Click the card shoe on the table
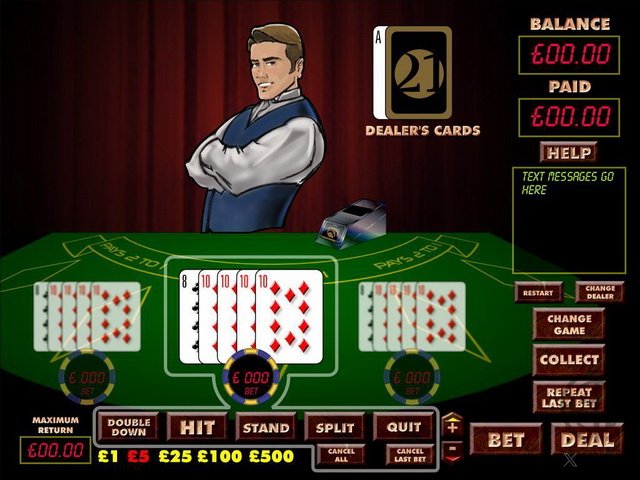The image size is (640, 480). pyautogui.click(x=352, y=223)
